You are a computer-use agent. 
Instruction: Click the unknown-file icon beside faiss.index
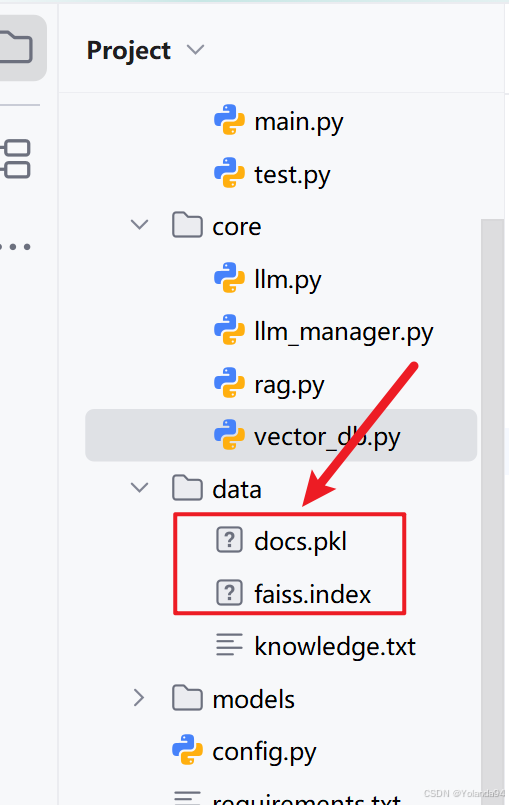229,593
